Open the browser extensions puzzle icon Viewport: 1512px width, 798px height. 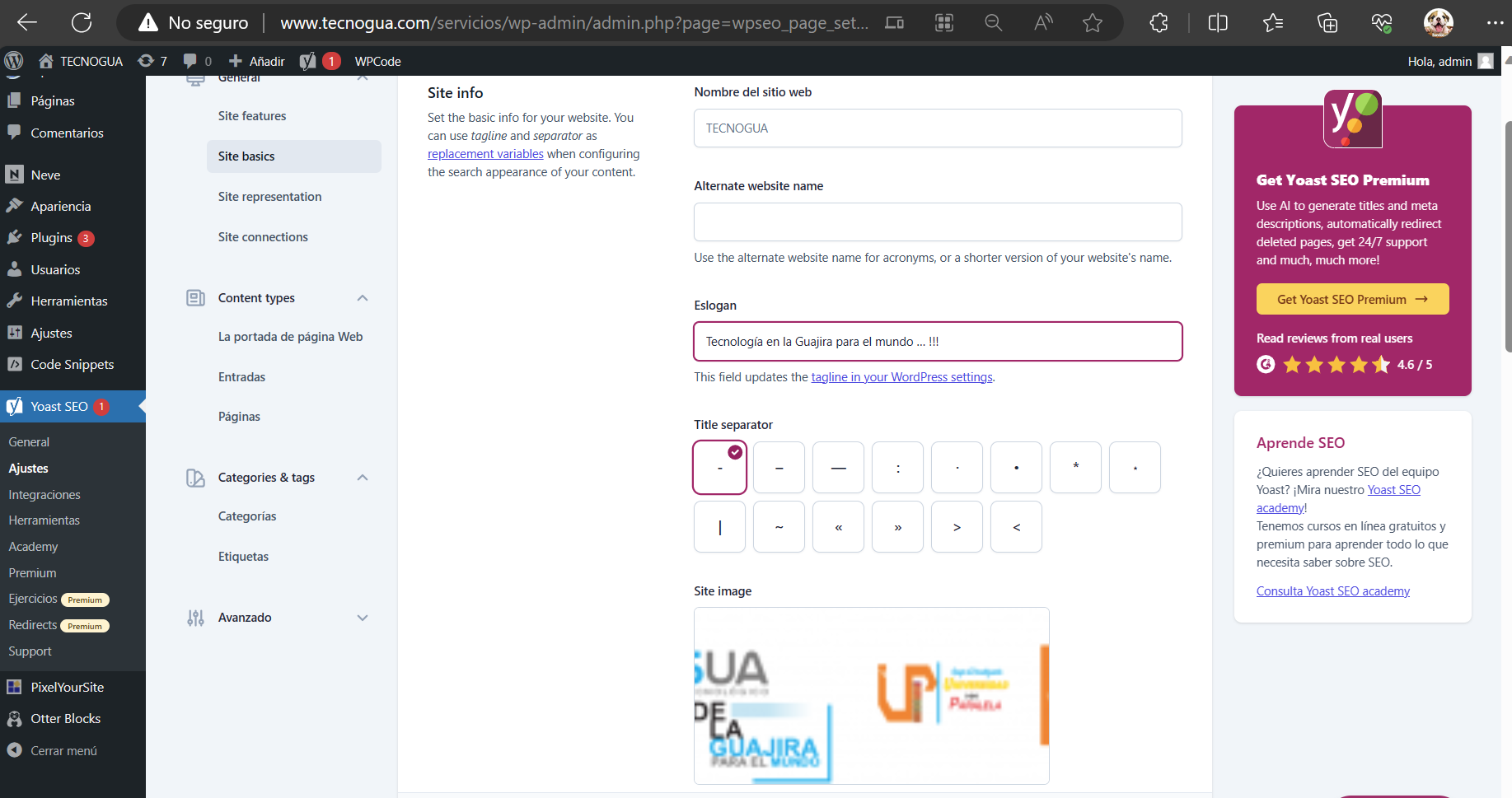(1159, 23)
